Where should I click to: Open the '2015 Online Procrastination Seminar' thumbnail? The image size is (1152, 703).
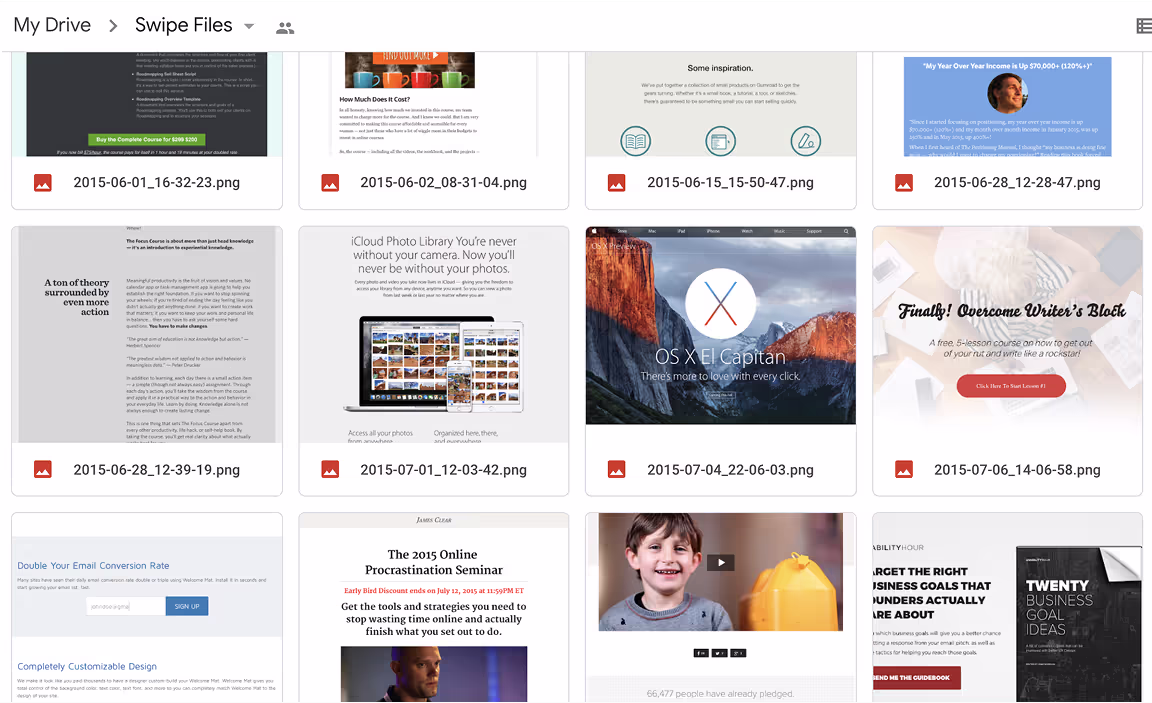point(433,608)
